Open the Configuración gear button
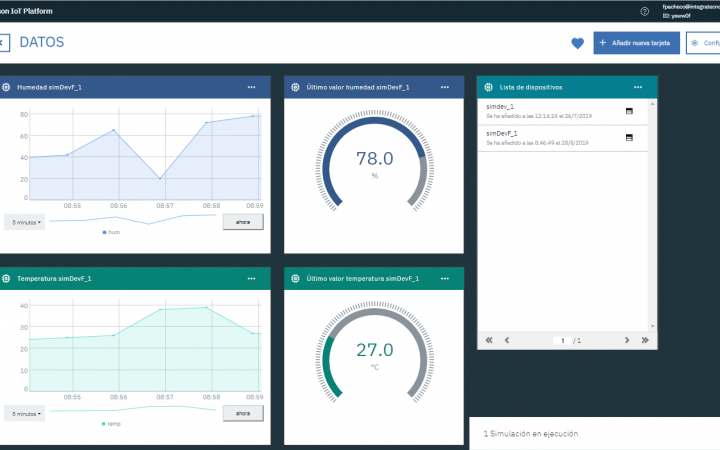The width and height of the screenshot is (720, 450). click(703, 43)
